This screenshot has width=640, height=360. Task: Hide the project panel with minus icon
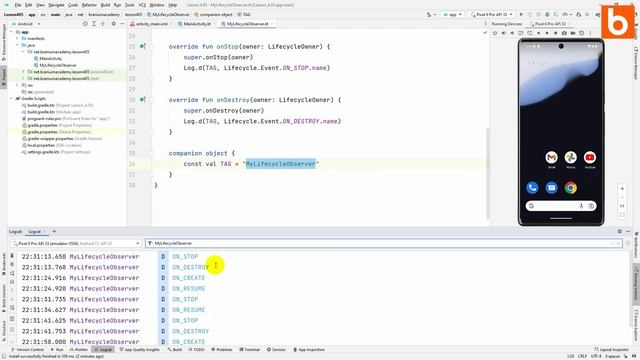tap(122, 24)
